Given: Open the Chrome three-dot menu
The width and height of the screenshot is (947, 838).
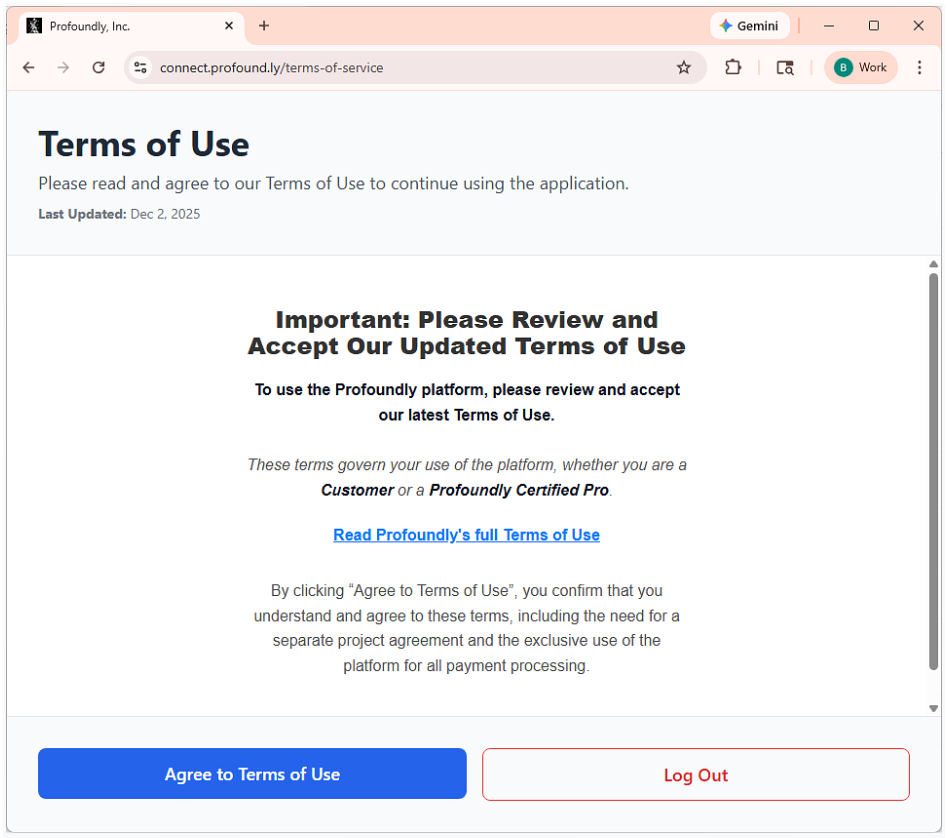Looking at the screenshot, I should 919,67.
